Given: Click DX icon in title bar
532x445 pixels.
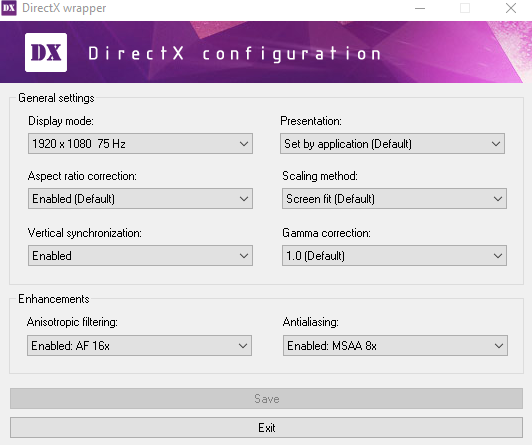Looking at the screenshot, I should 8,8.
